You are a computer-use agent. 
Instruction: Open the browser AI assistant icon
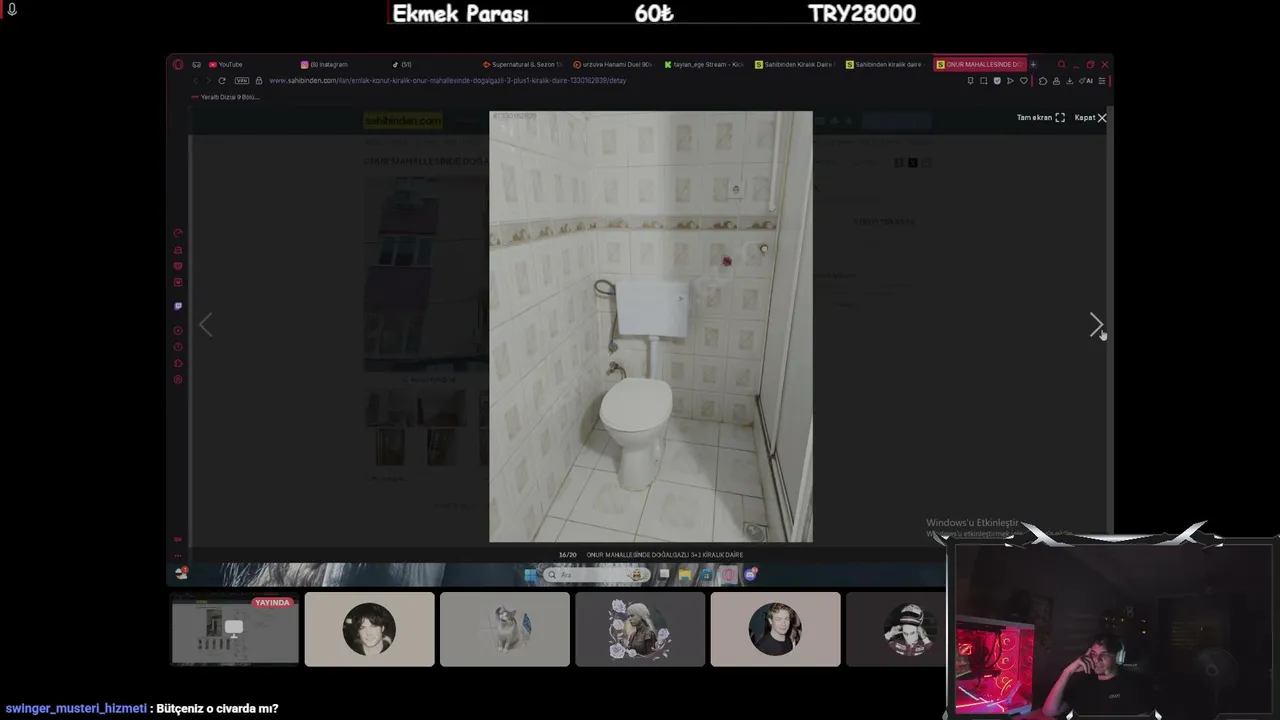[x=1088, y=81]
